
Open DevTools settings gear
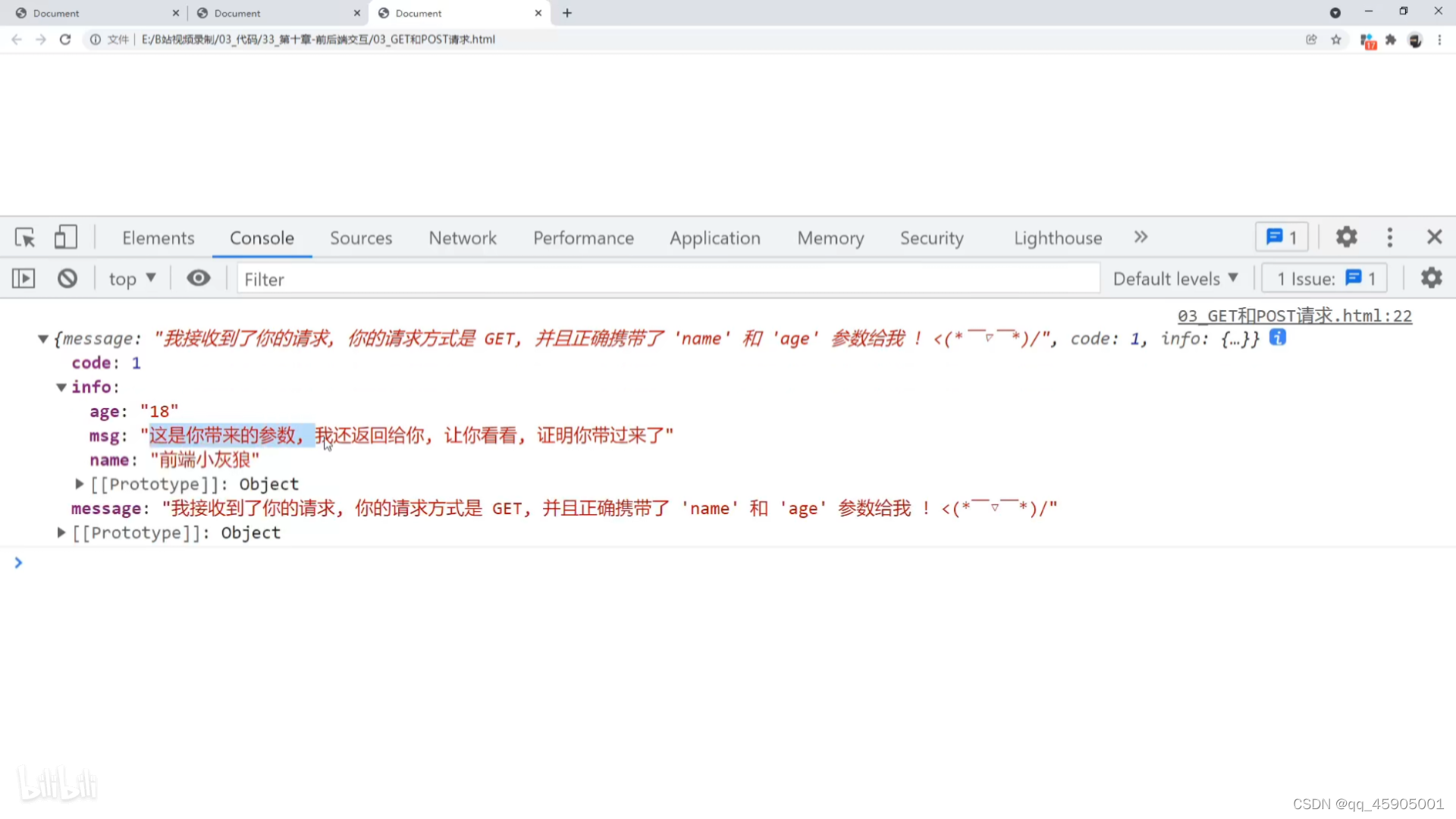click(x=1346, y=237)
